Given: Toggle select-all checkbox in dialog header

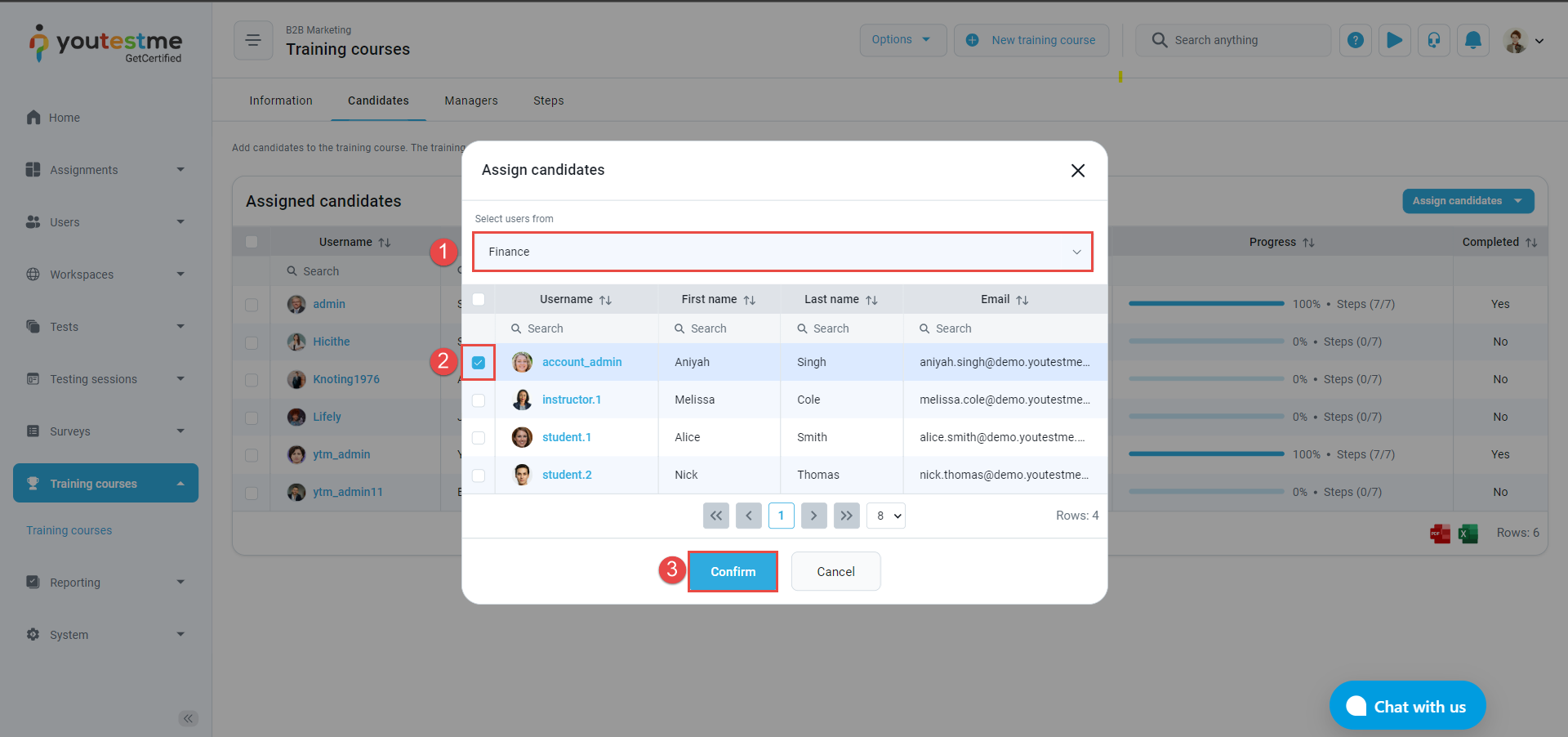Looking at the screenshot, I should pyautogui.click(x=479, y=299).
